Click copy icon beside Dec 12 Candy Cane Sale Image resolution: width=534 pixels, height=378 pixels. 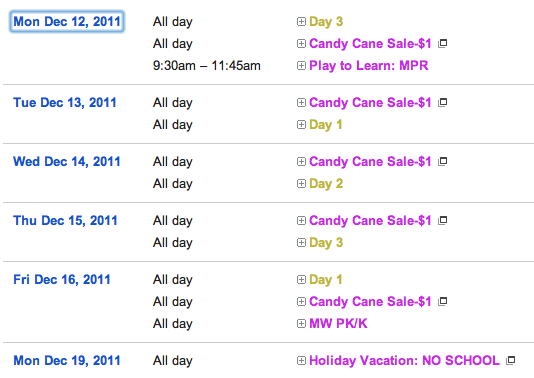coord(442,43)
